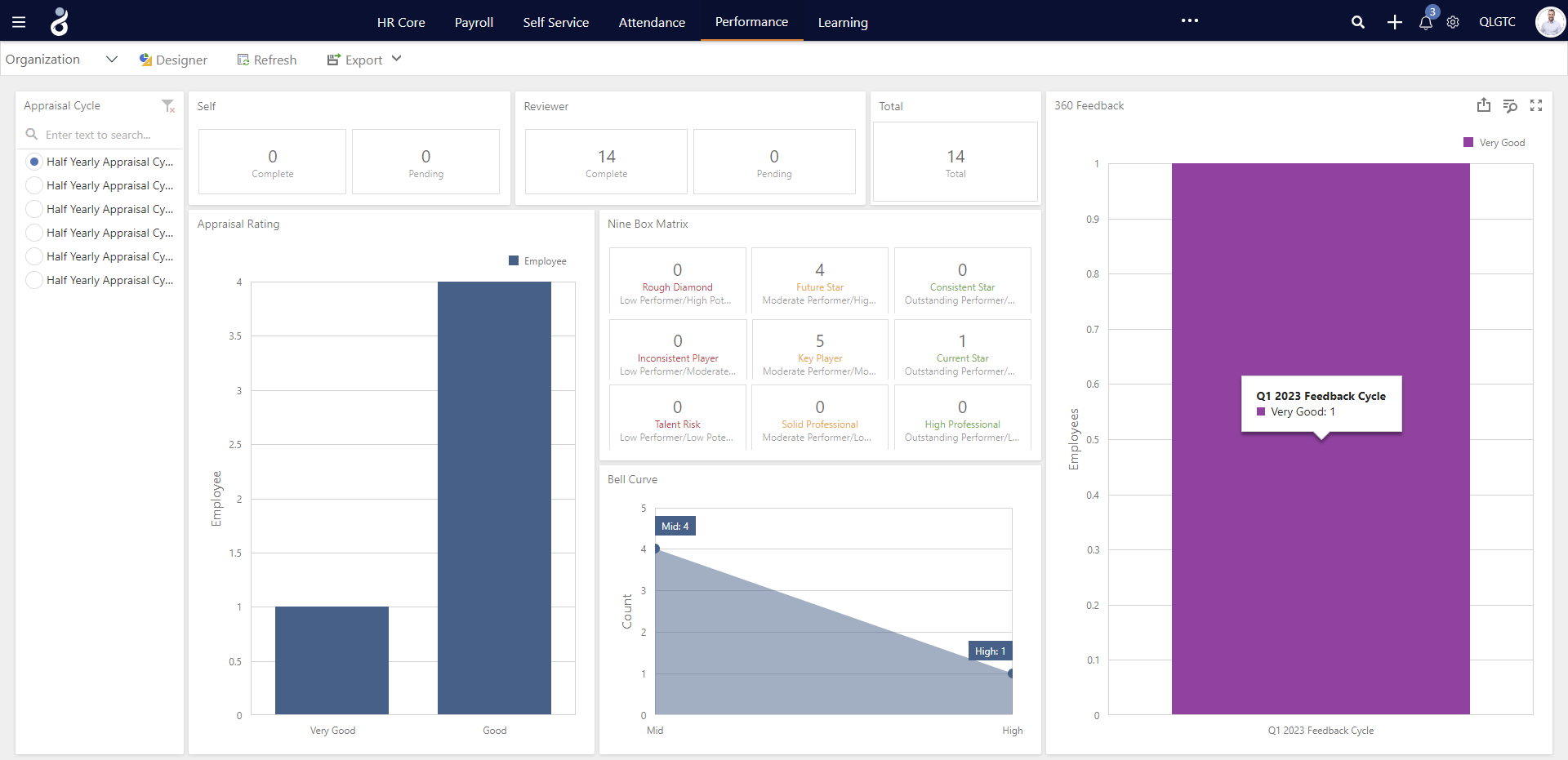Open 360 Feedback chart search options
The height and width of the screenshot is (760, 1568).
pyautogui.click(x=1510, y=105)
